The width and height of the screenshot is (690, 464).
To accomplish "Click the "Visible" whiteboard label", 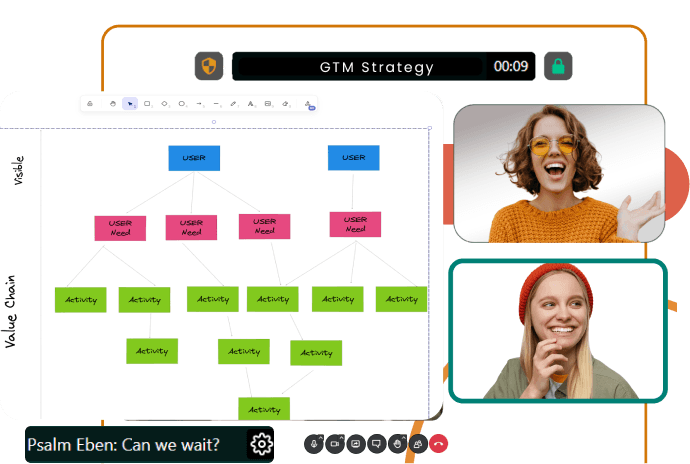I will pyautogui.click(x=18, y=170).
